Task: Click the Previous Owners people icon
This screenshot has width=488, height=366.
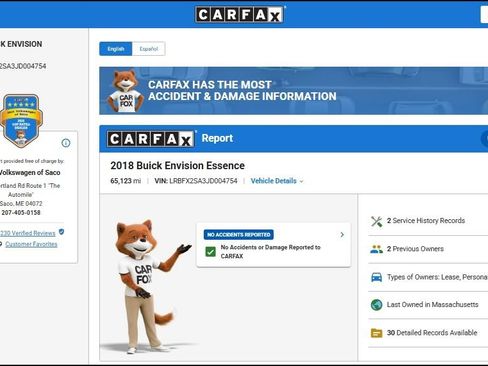Action: pyautogui.click(x=377, y=249)
